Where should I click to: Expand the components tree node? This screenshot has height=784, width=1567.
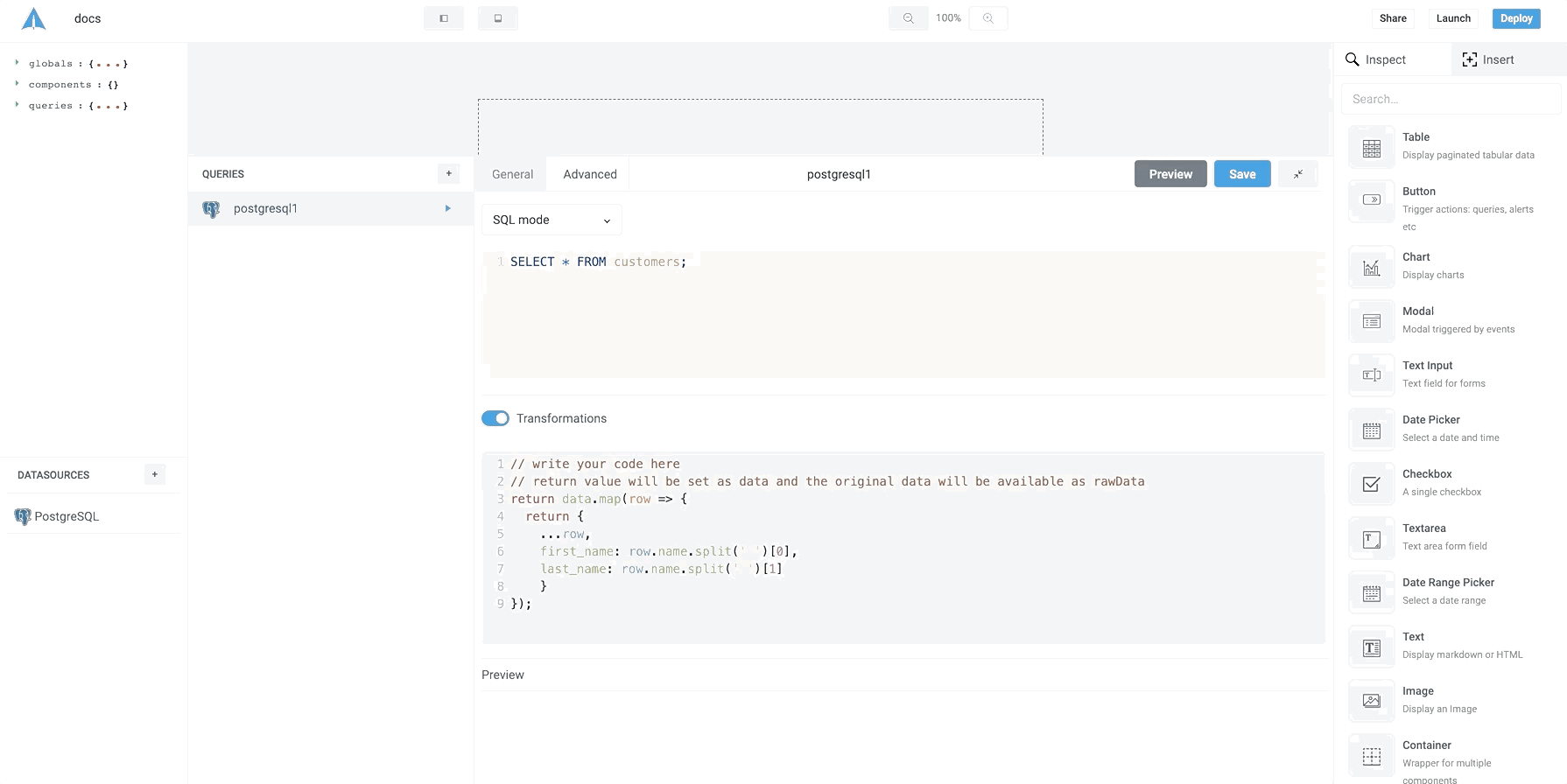pyautogui.click(x=17, y=84)
